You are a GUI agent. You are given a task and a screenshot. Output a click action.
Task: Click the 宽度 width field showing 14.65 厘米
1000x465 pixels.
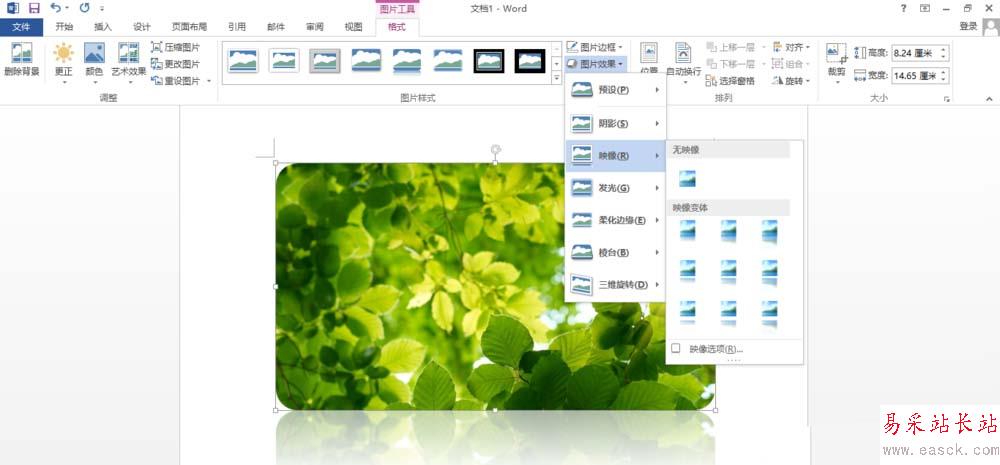[915, 76]
